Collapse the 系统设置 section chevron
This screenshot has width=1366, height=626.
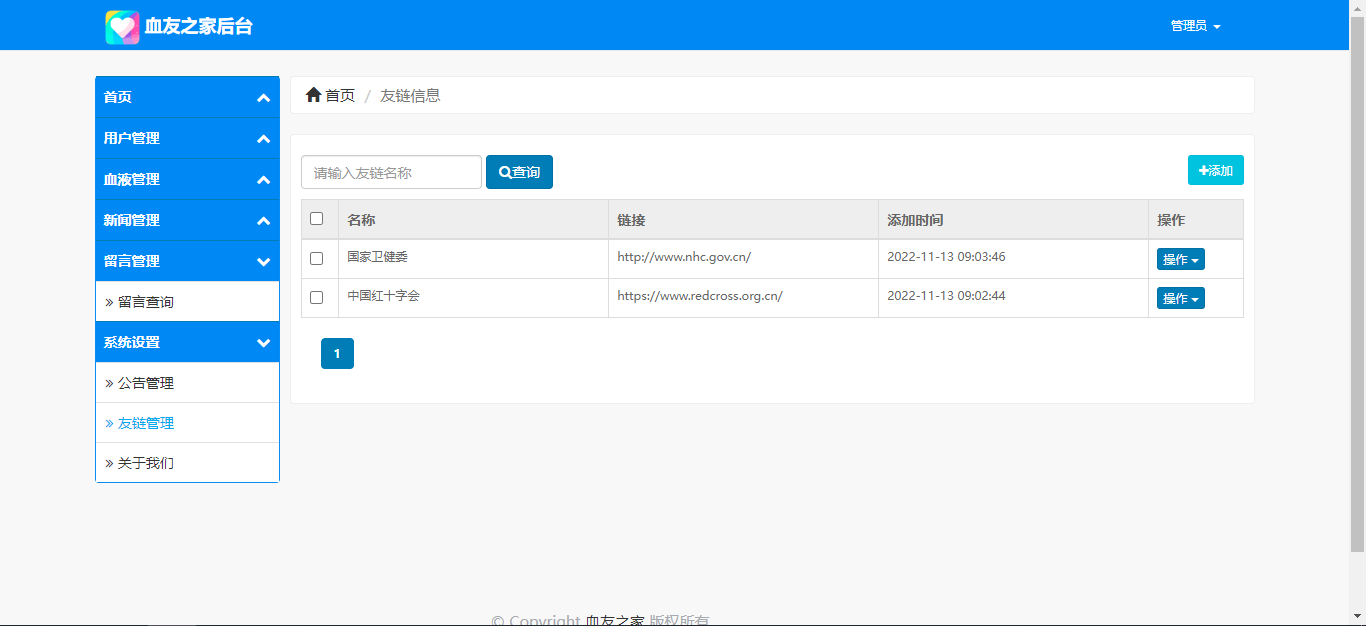pyautogui.click(x=264, y=343)
